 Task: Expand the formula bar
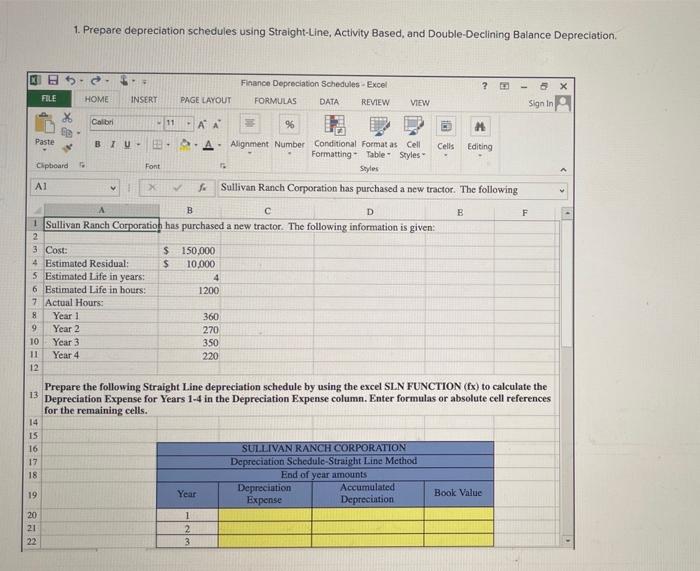coord(562,191)
